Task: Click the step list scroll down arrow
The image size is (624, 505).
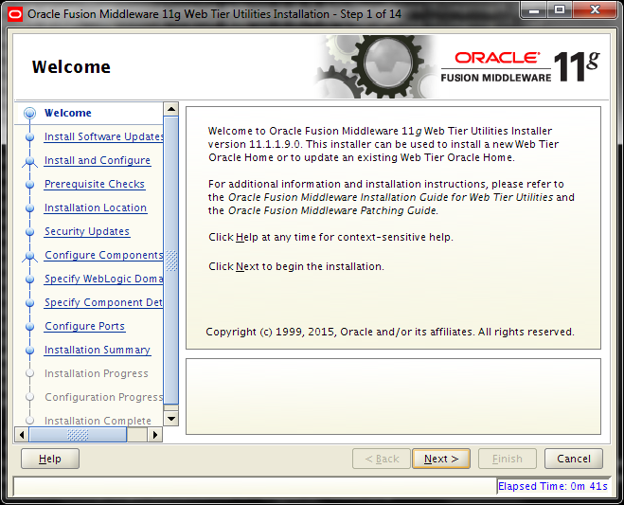Action: (x=171, y=418)
